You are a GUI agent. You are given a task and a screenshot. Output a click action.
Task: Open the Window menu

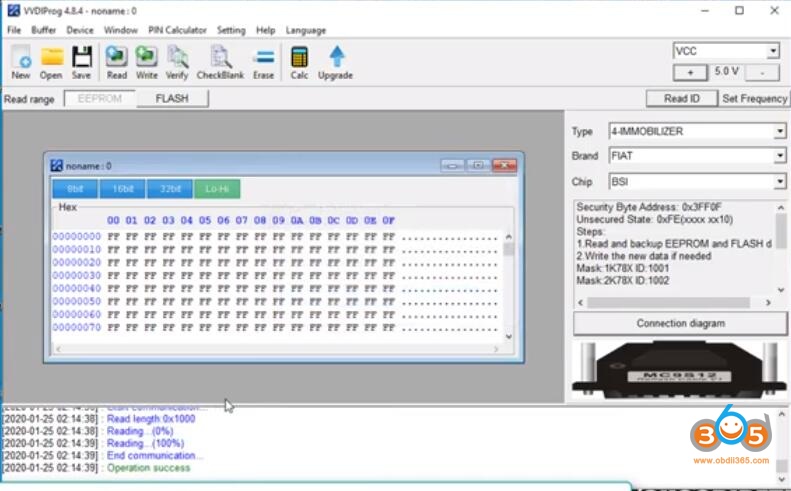point(121,30)
